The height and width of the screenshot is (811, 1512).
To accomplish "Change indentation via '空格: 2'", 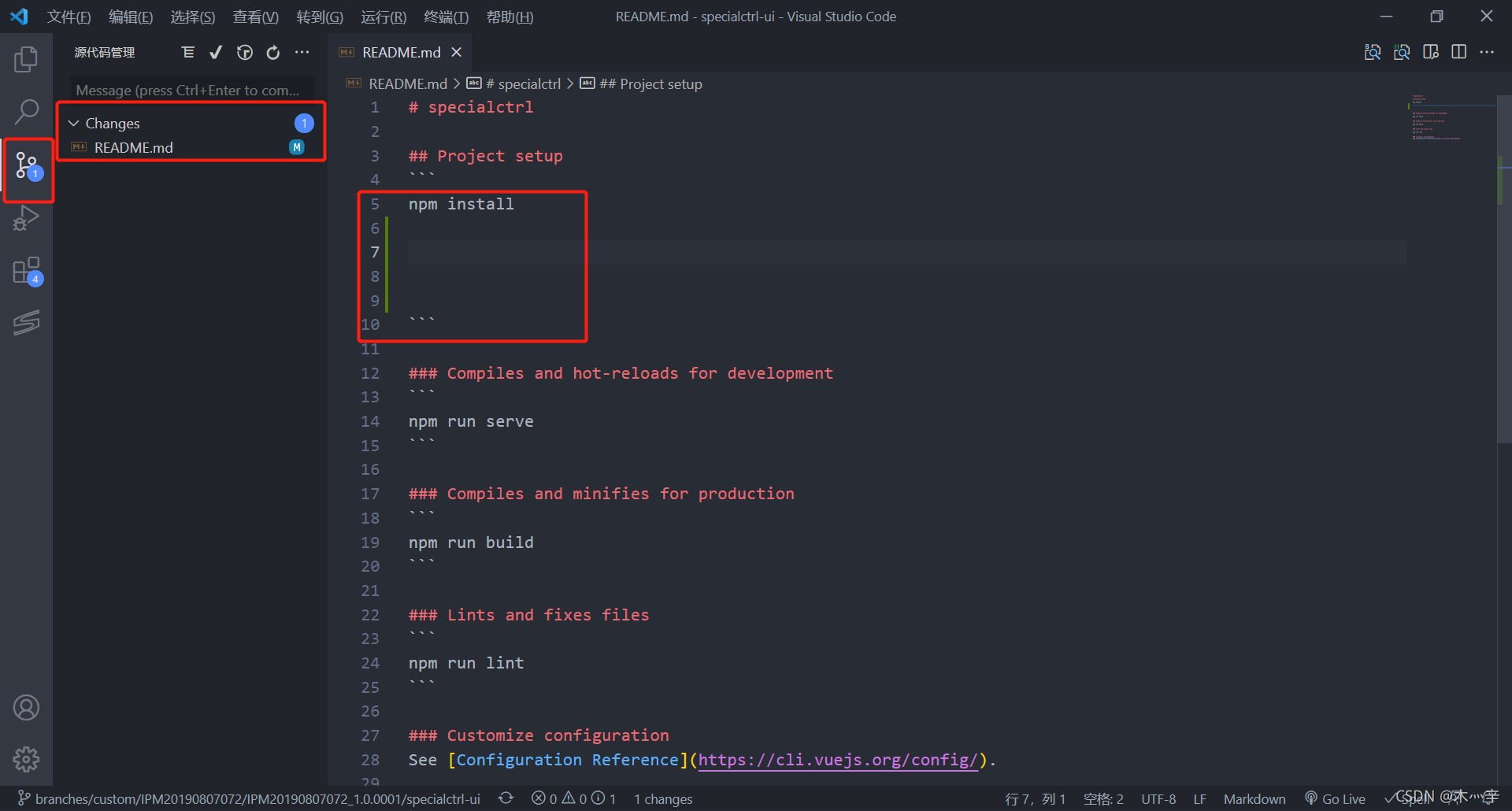I will coord(1103,798).
